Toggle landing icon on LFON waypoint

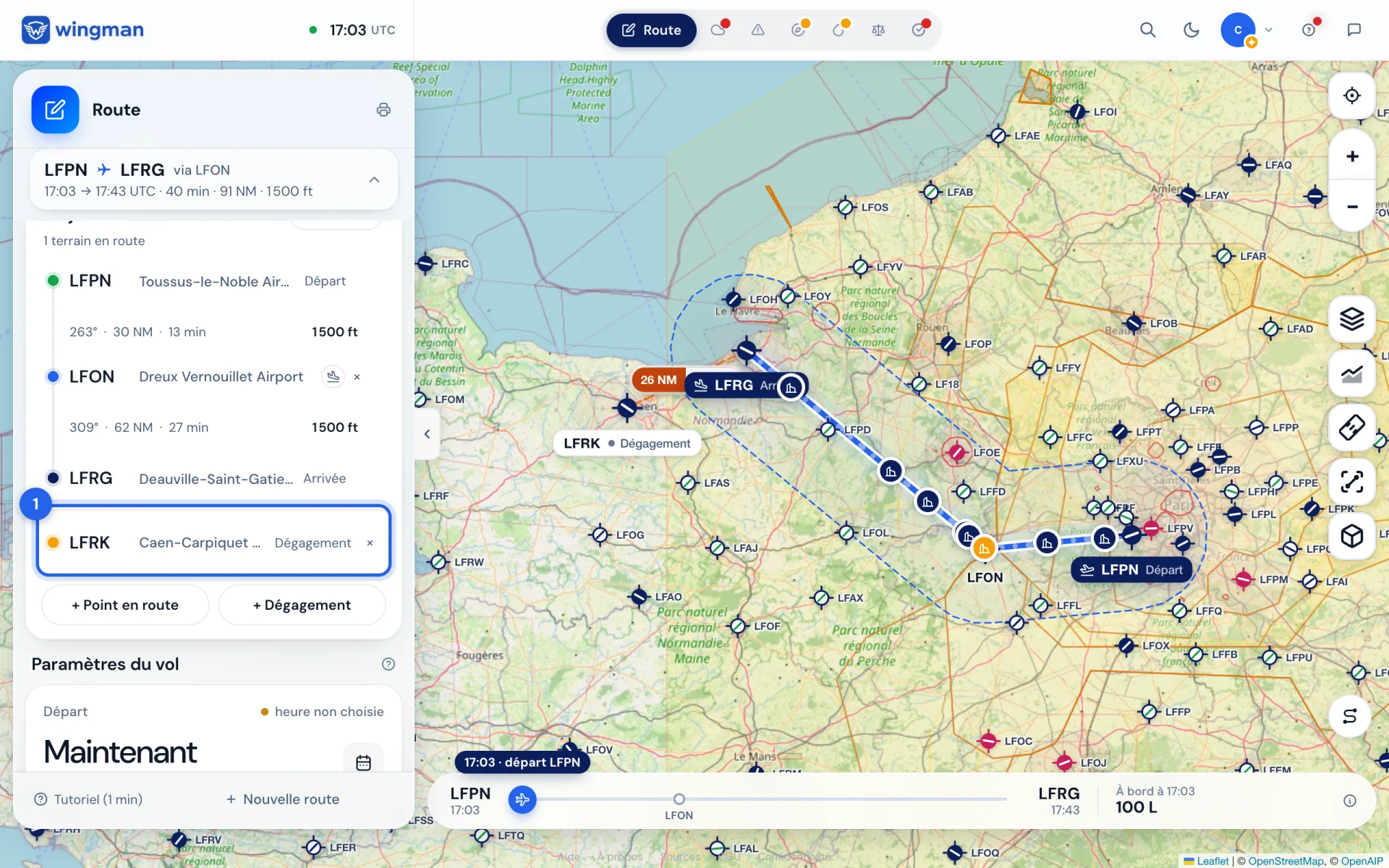[333, 376]
